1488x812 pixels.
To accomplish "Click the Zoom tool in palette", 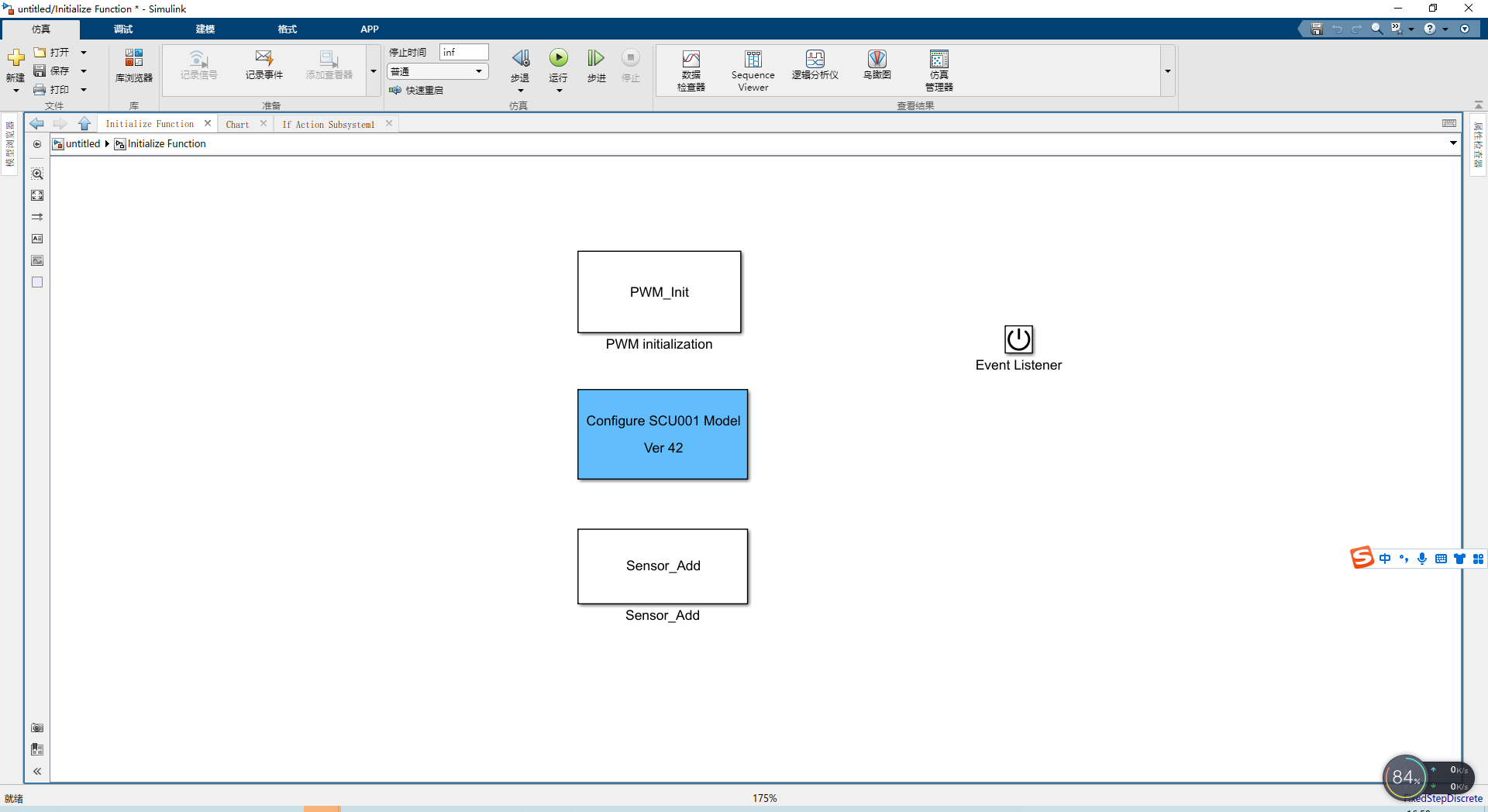I will click(x=37, y=174).
